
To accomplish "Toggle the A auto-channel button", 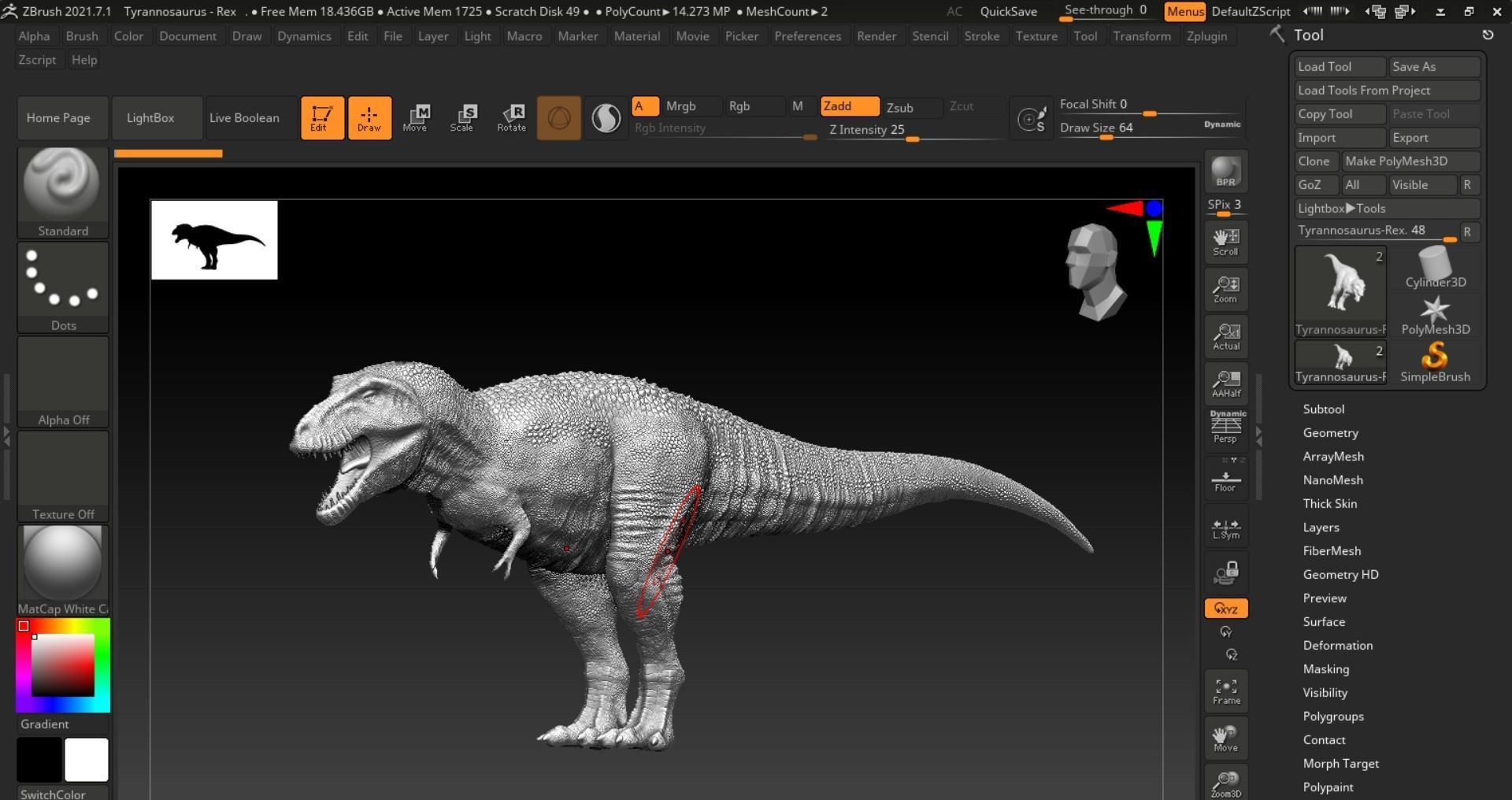I will 645,106.
